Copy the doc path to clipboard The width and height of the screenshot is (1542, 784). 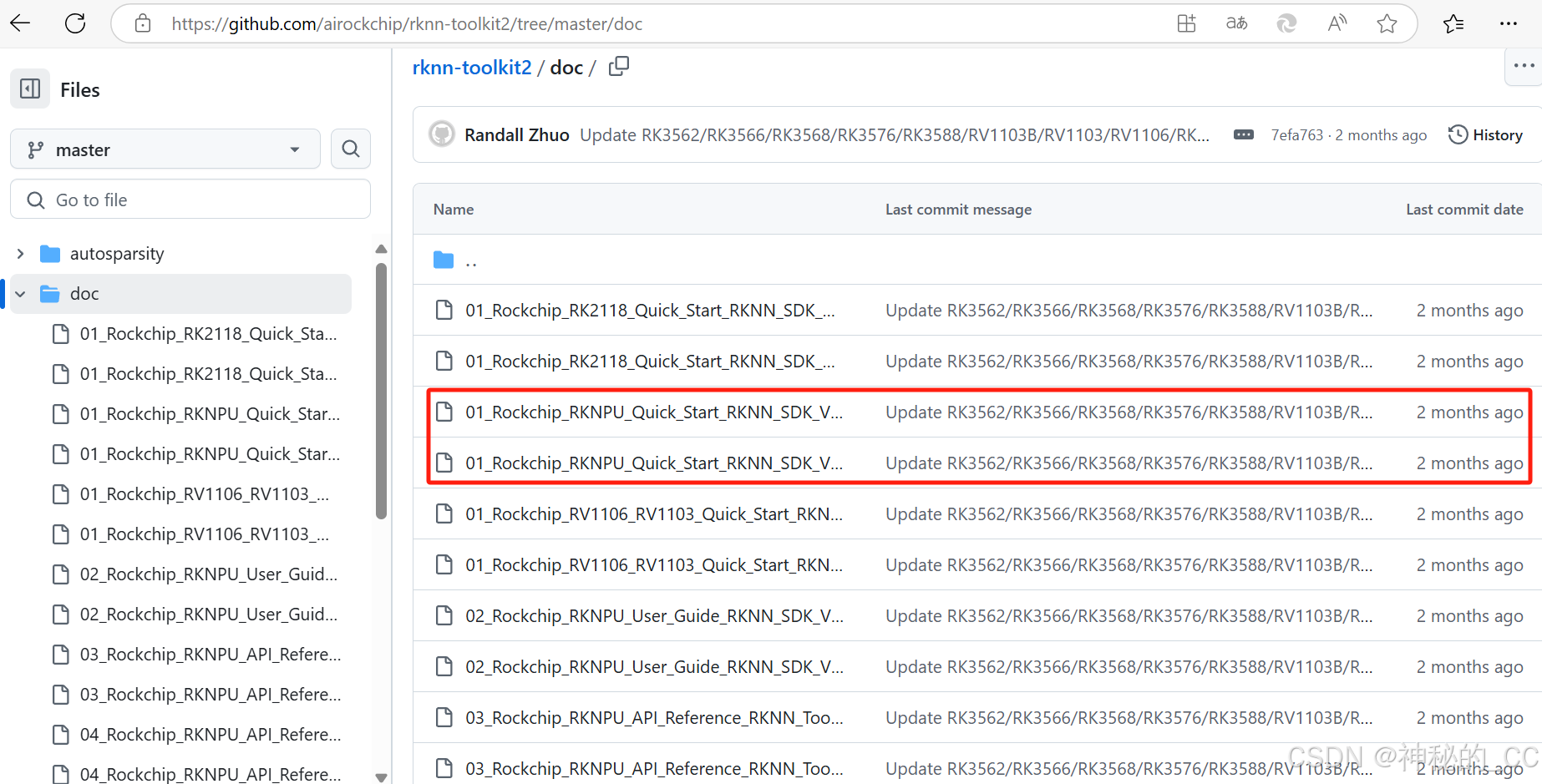pyautogui.click(x=619, y=66)
